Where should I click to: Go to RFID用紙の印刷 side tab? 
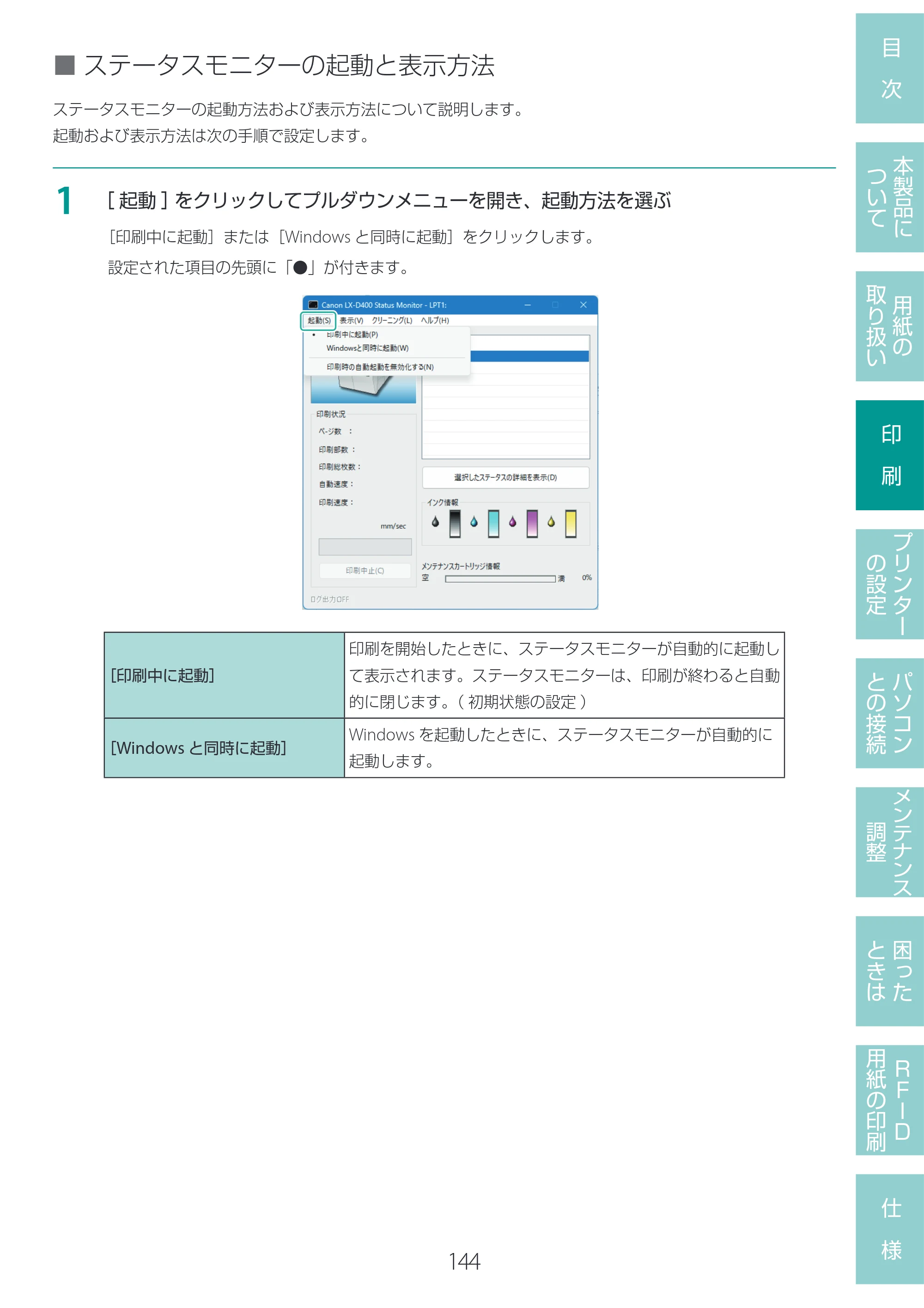890,1100
